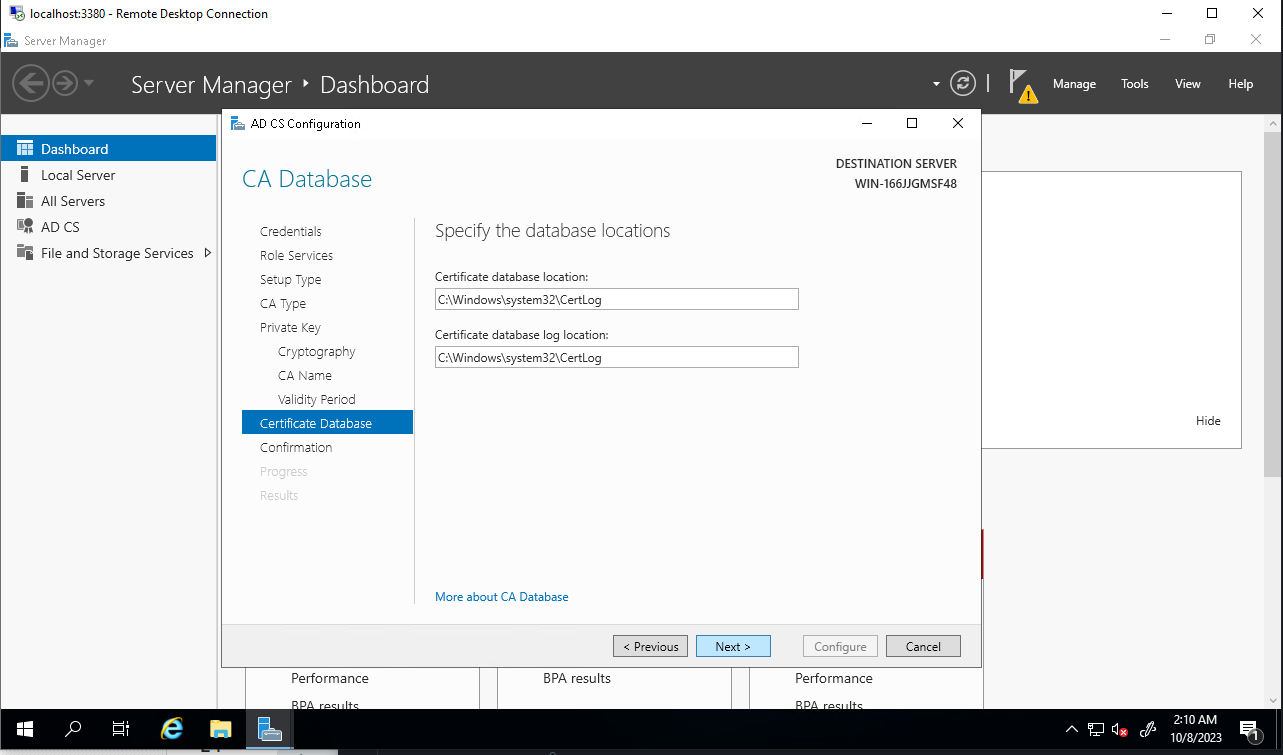Click the Server Manager refresh icon
Screen dimensions: 1283x755
coord(962,84)
